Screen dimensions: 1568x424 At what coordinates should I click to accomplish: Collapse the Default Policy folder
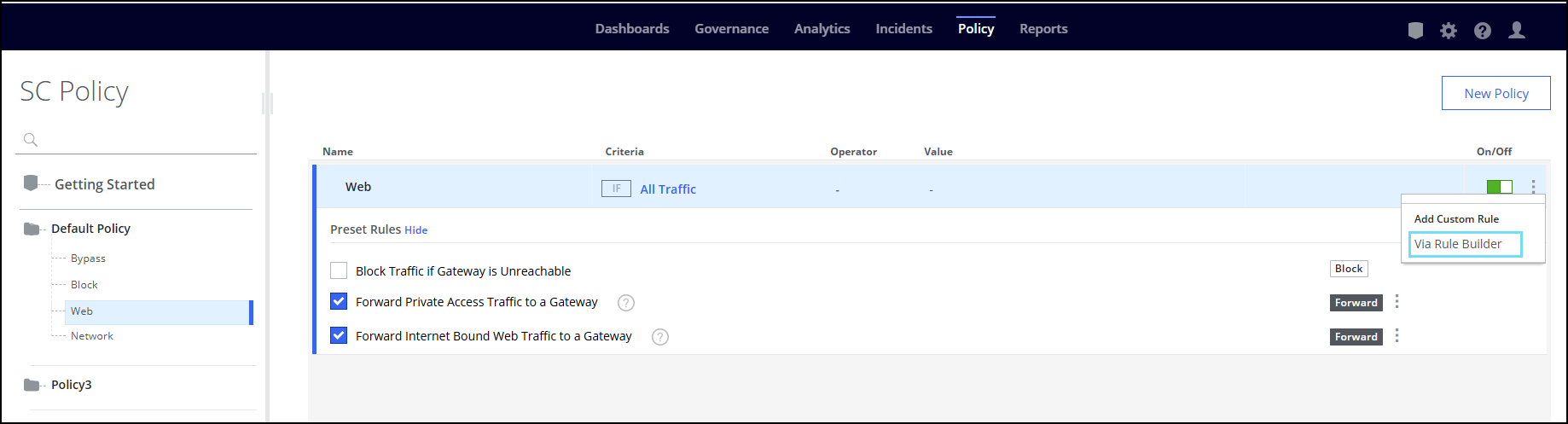pyautogui.click(x=32, y=229)
